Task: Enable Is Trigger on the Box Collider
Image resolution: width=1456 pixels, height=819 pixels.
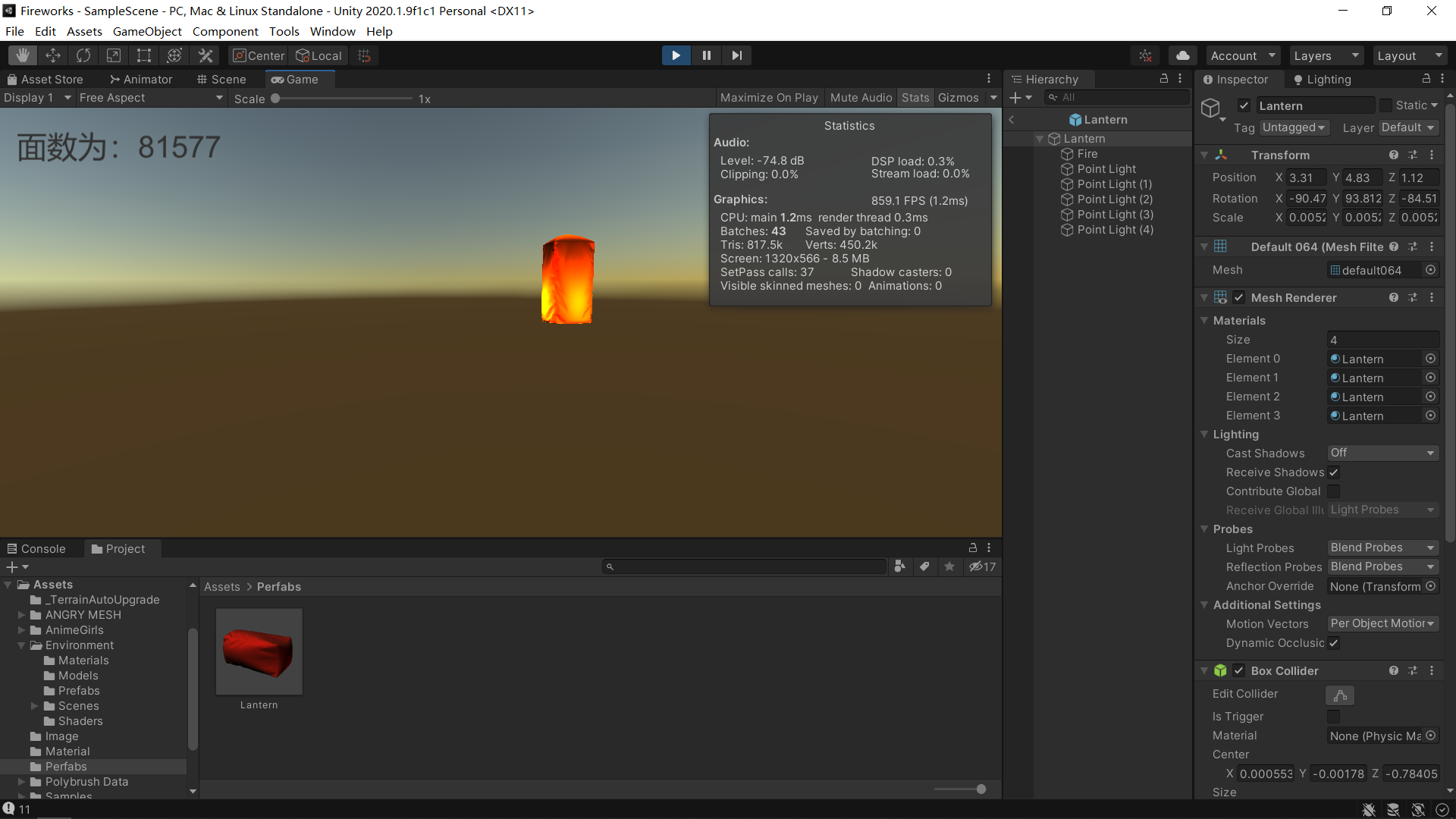Action: click(x=1334, y=717)
